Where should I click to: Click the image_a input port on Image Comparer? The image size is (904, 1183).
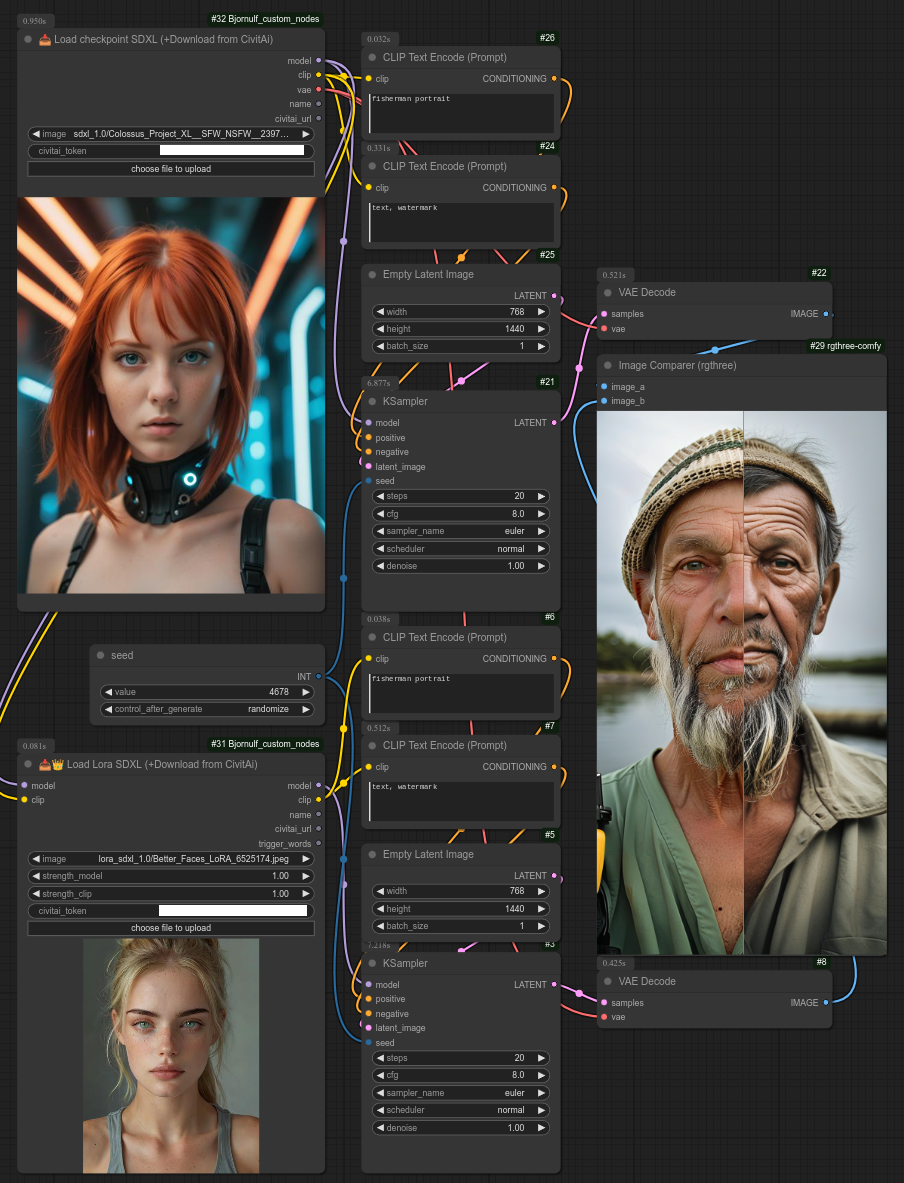tap(604, 387)
